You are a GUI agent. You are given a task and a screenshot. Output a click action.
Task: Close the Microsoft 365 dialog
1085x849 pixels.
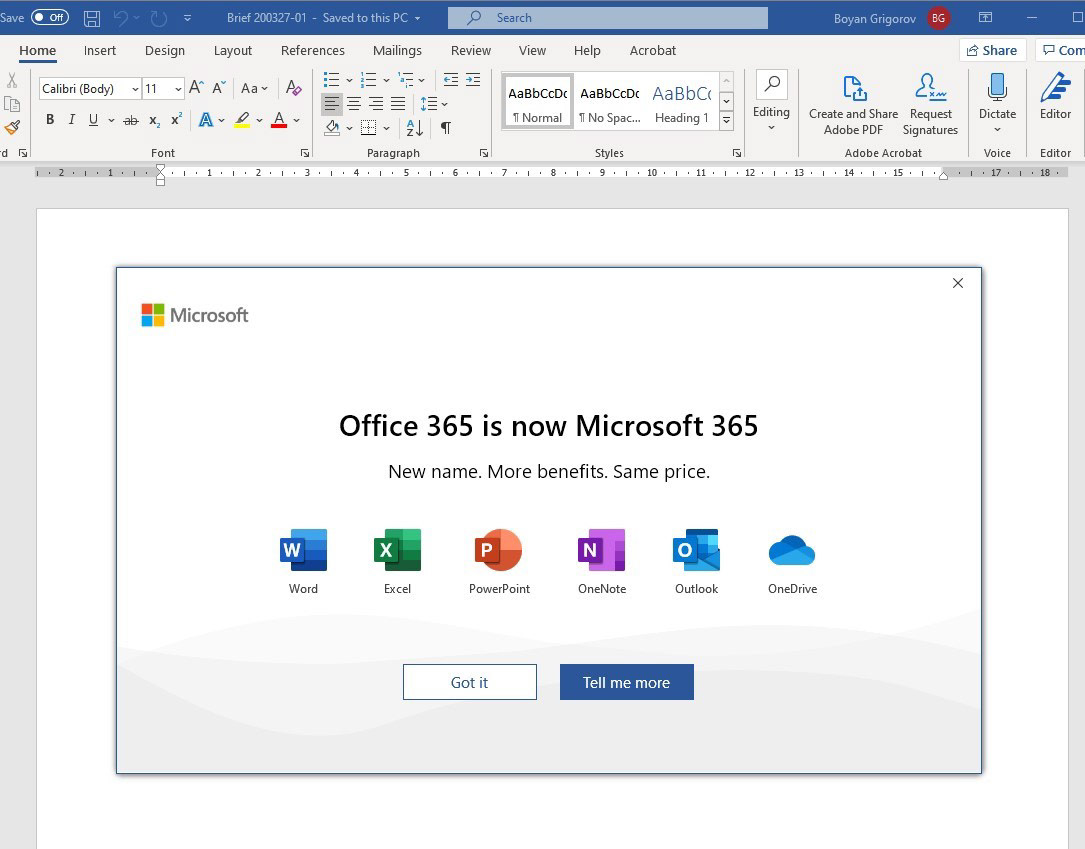coord(958,283)
